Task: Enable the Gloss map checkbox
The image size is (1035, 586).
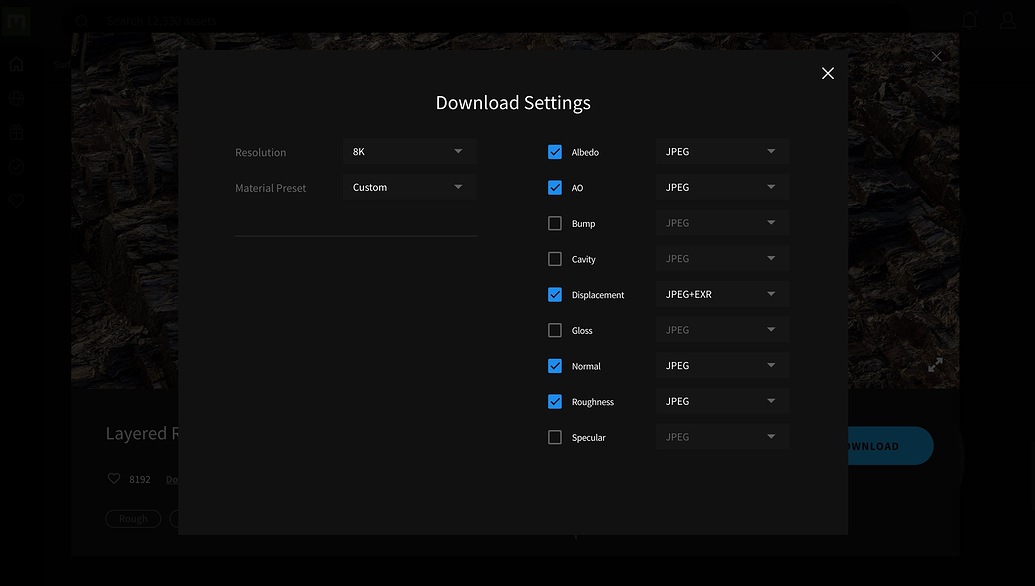Action: click(x=555, y=331)
